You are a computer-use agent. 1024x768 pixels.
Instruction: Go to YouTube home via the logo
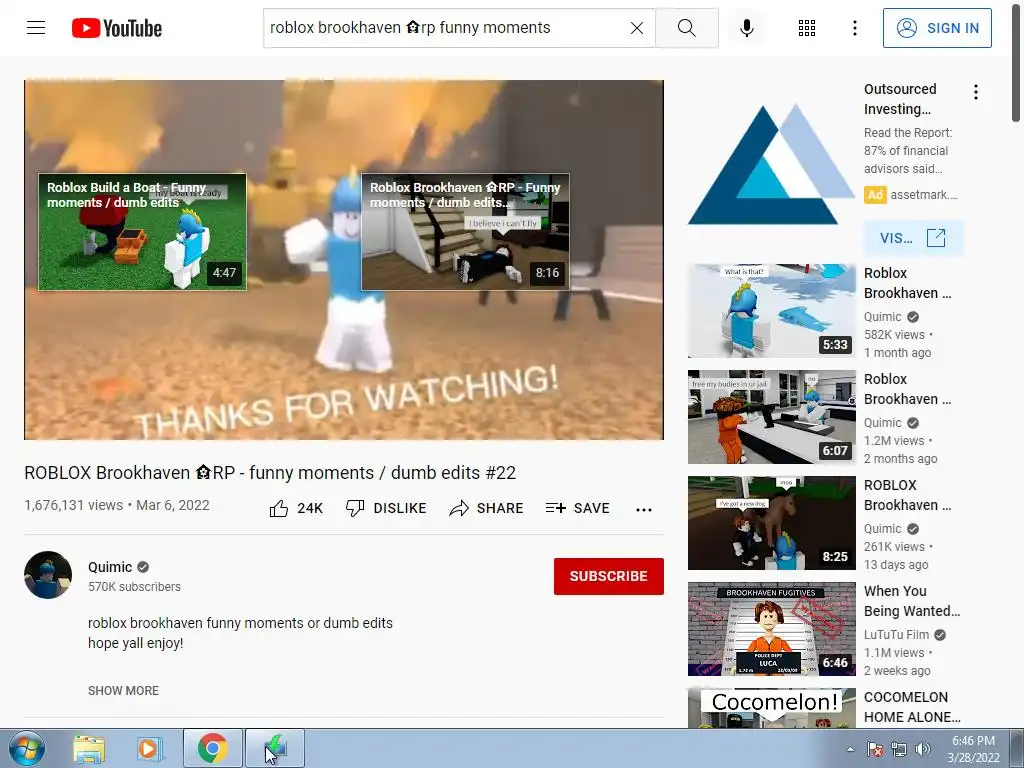(x=117, y=28)
